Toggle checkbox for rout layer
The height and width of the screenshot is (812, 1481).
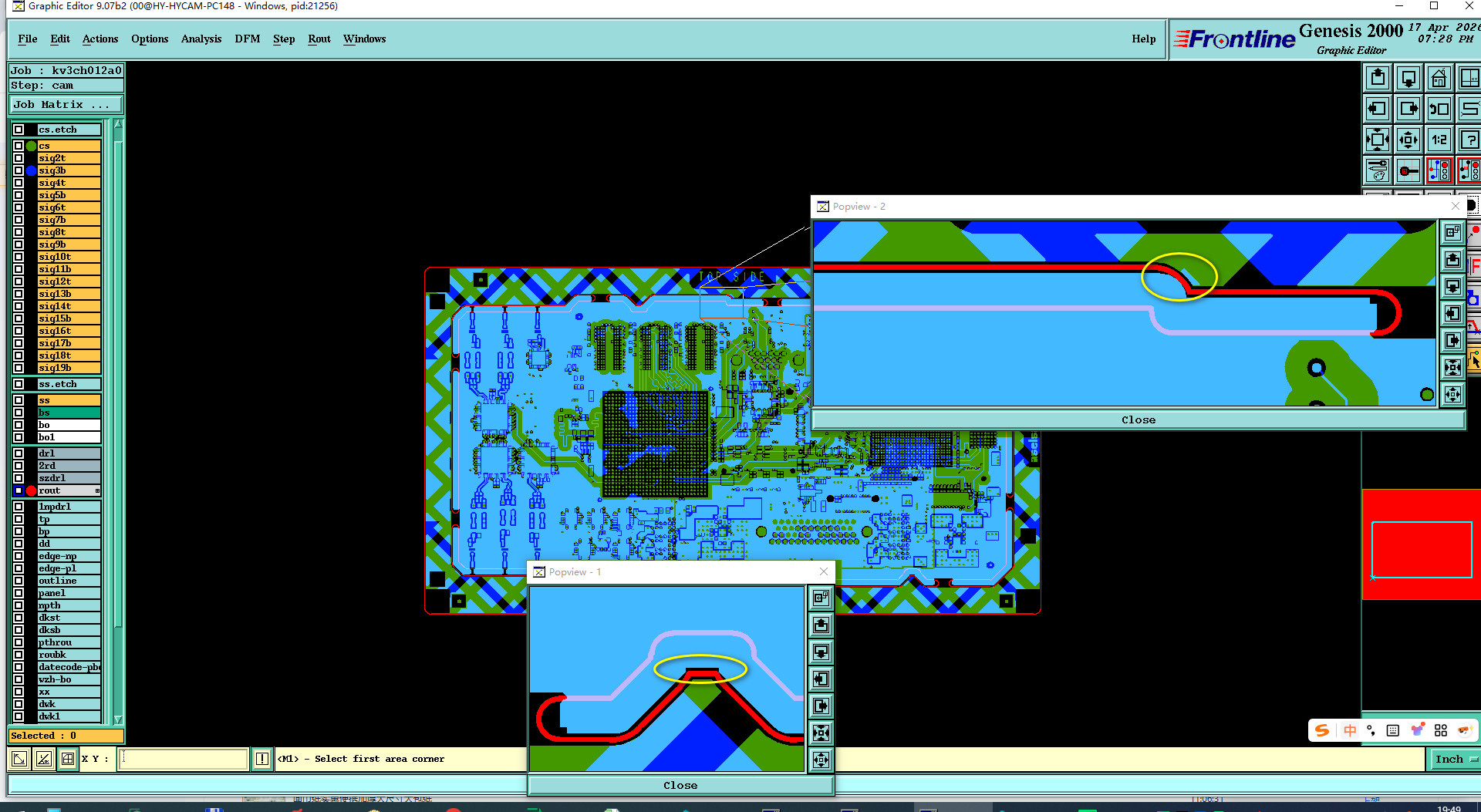click(19, 490)
